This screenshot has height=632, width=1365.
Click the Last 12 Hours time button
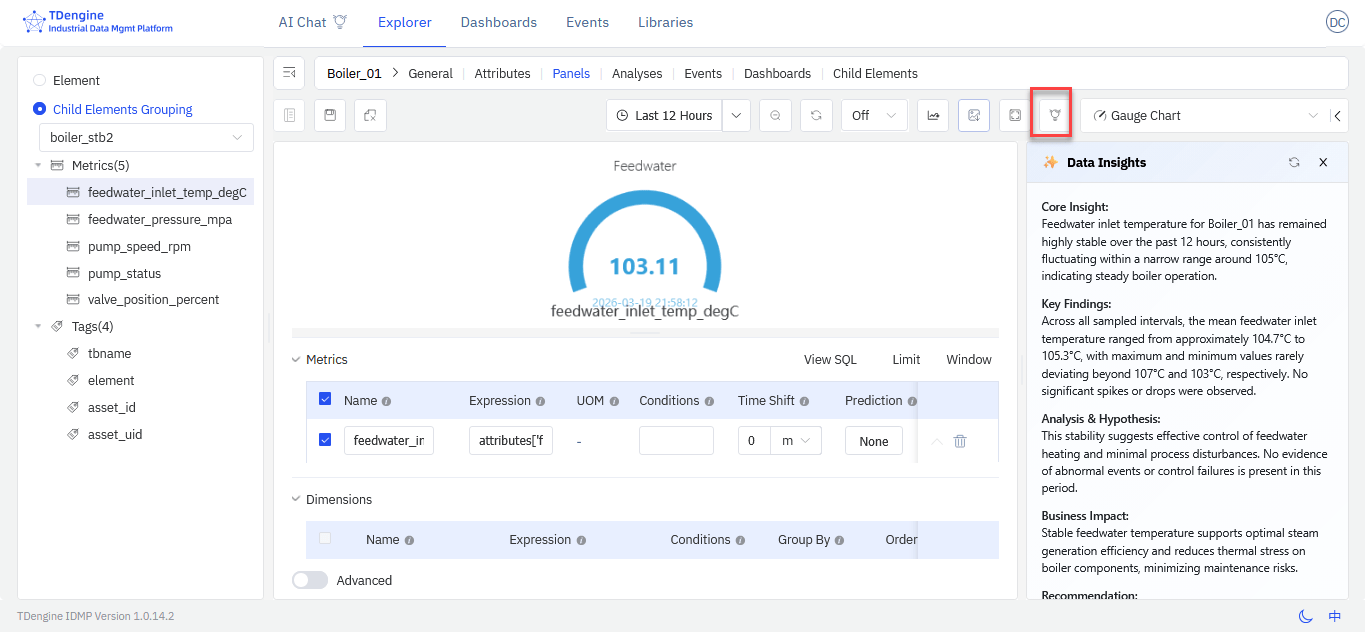tap(664, 115)
